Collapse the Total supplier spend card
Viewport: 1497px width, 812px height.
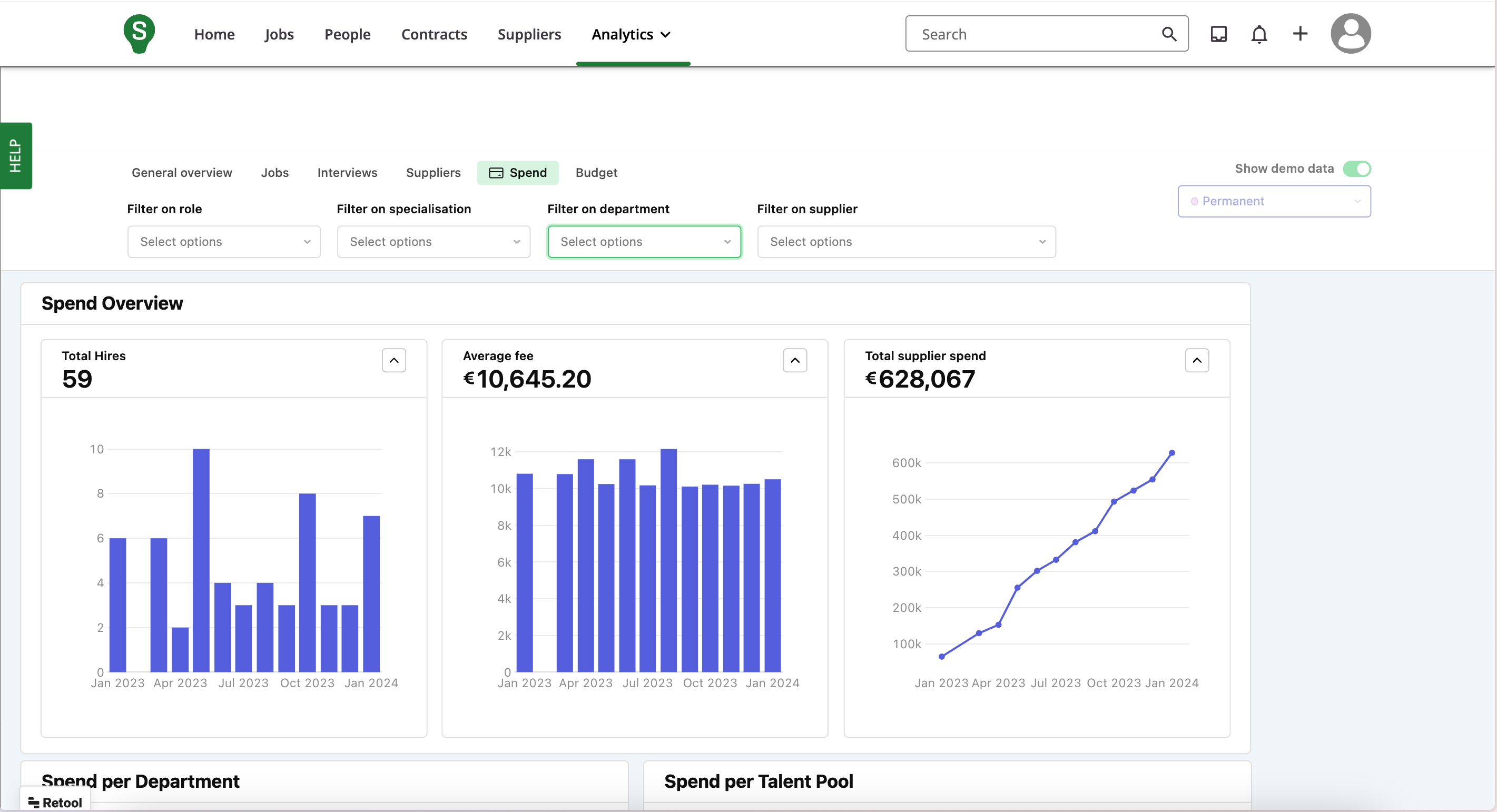pos(1197,360)
